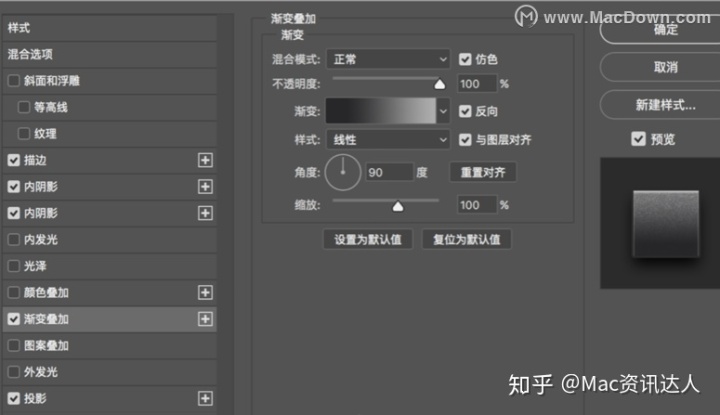Click 复位为默认值 button
This screenshot has height=415, width=720.
pyautogui.click(x=467, y=239)
